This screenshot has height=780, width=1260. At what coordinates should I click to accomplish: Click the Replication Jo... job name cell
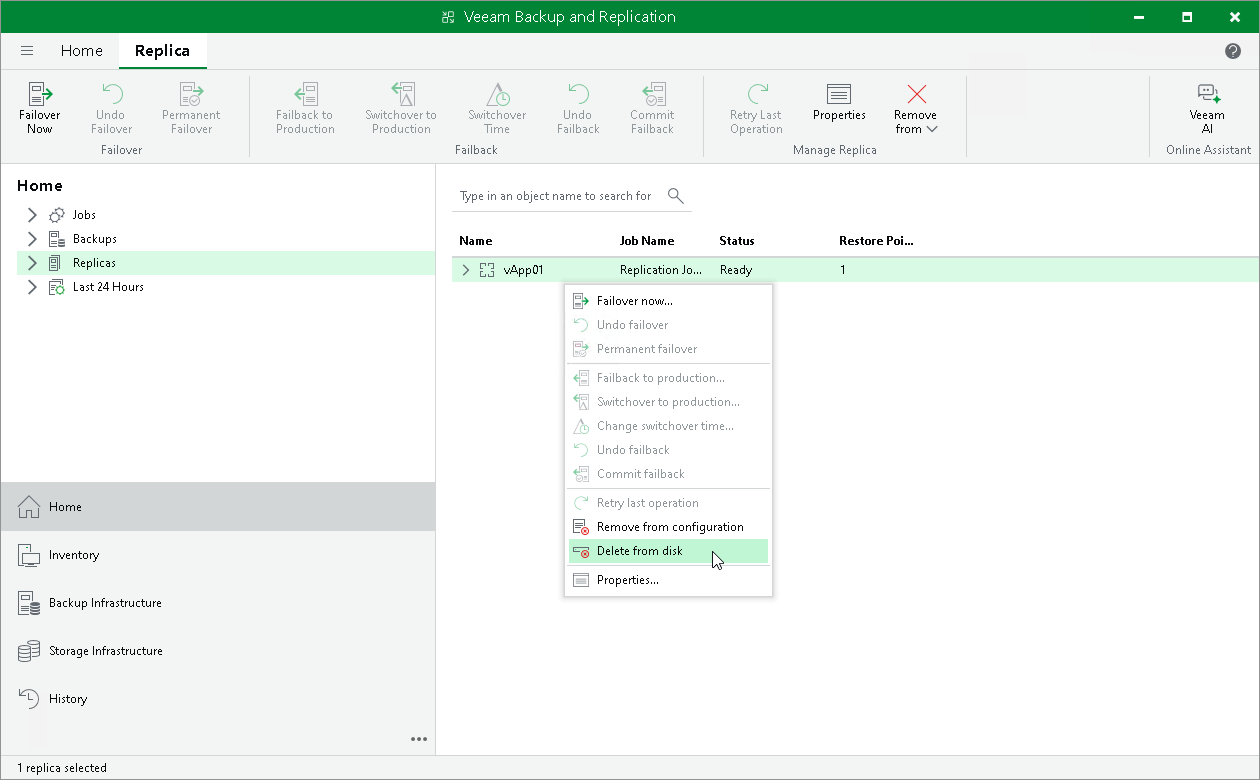[661, 270]
